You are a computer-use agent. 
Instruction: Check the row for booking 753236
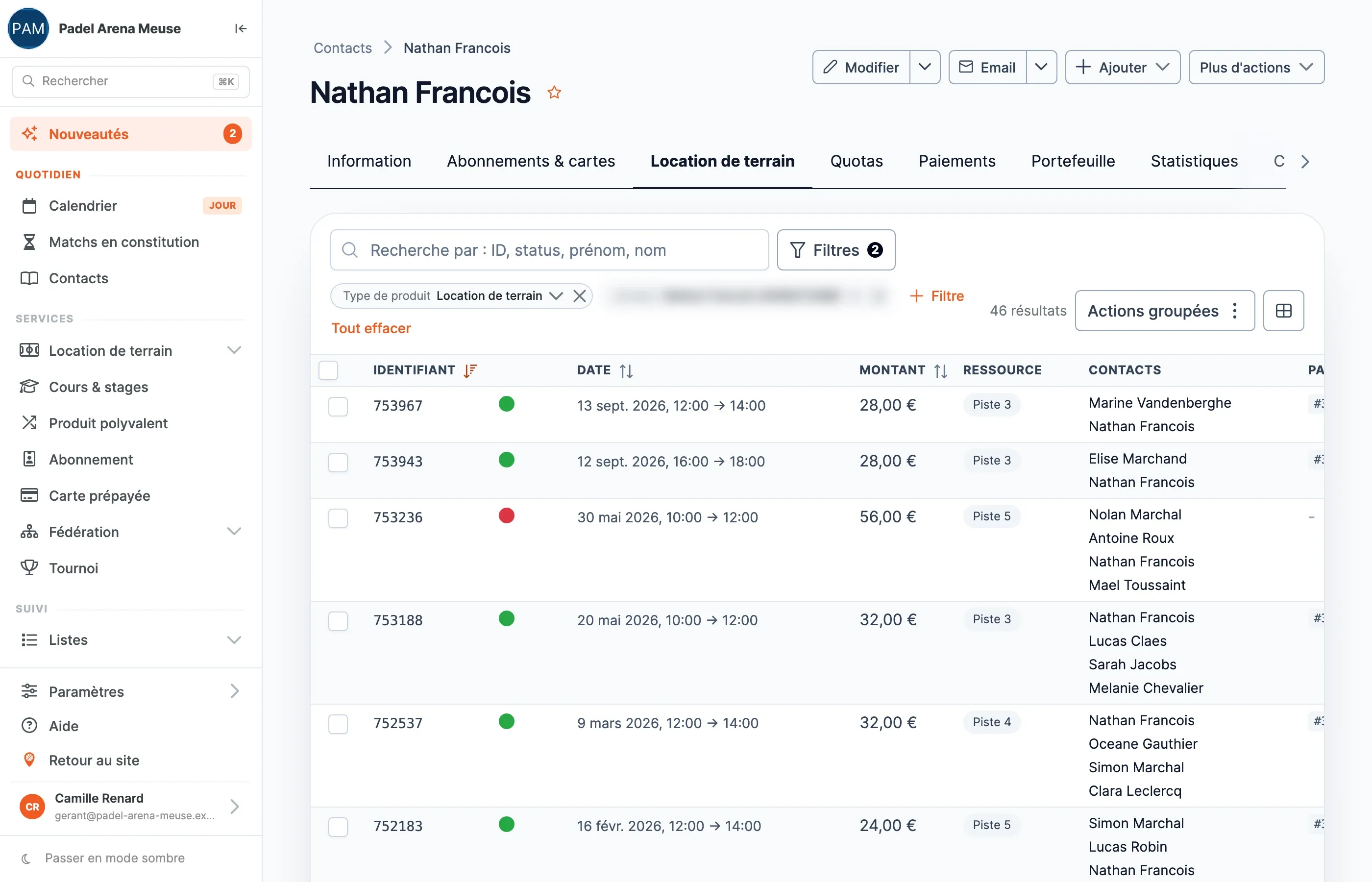pyautogui.click(x=338, y=518)
